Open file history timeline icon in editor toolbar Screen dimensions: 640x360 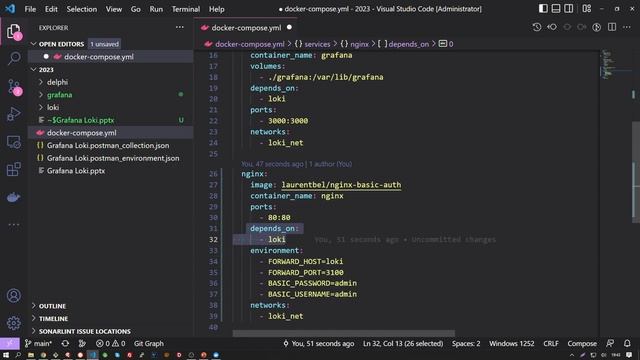(x=537, y=27)
